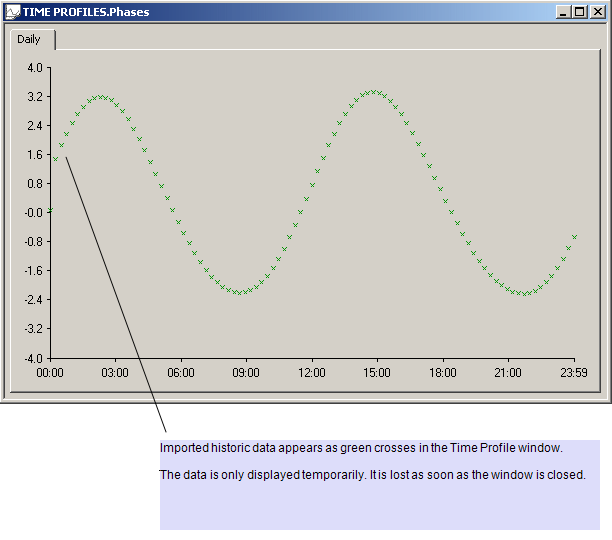612x540 pixels.
Task: Click the 23:59 time axis label
Action: pos(573,373)
